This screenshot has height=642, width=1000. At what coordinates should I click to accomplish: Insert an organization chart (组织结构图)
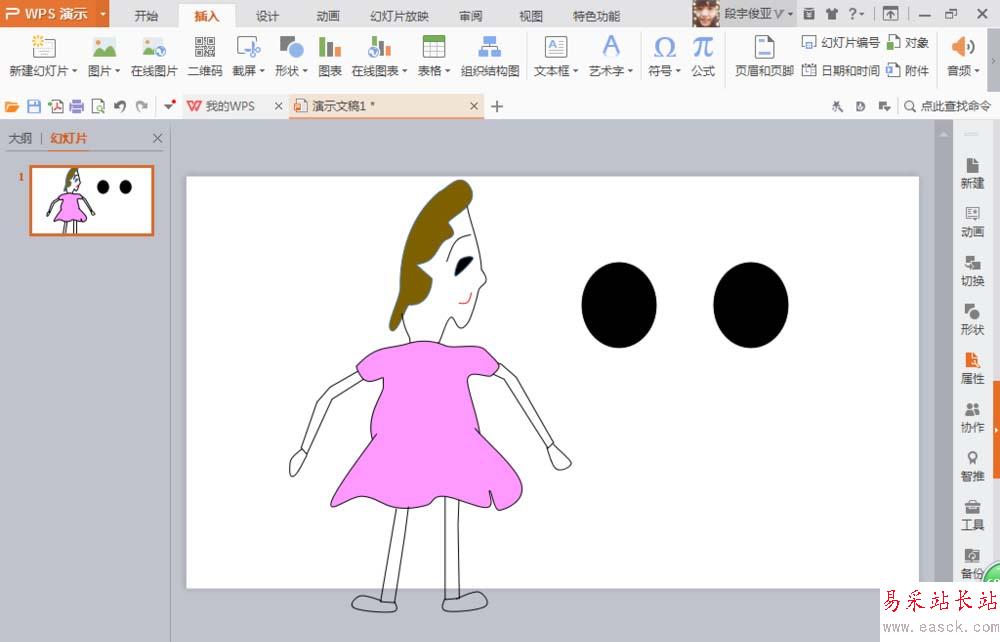tap(490, 55)
